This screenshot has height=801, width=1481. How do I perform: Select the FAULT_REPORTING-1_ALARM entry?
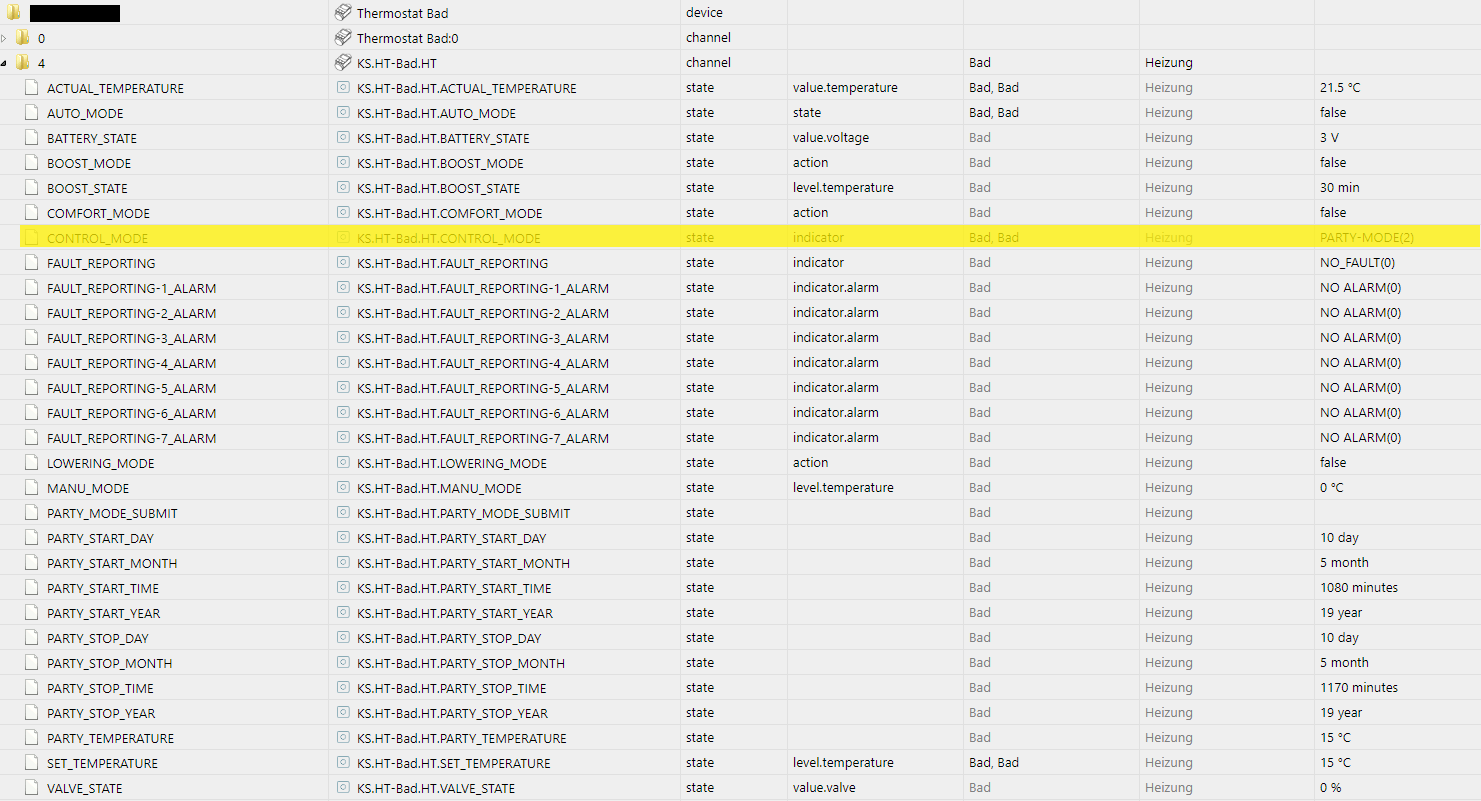click(x=131, y=288)
